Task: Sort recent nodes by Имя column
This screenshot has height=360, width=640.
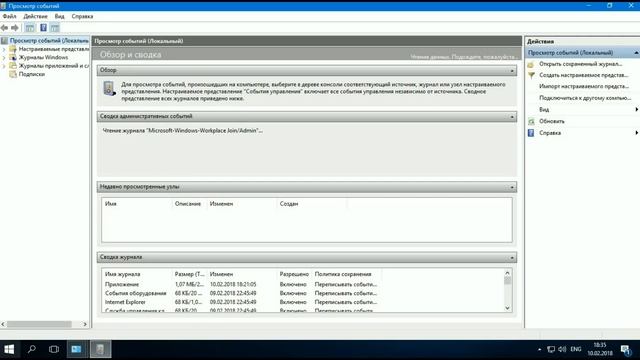Action: point(137,204)
